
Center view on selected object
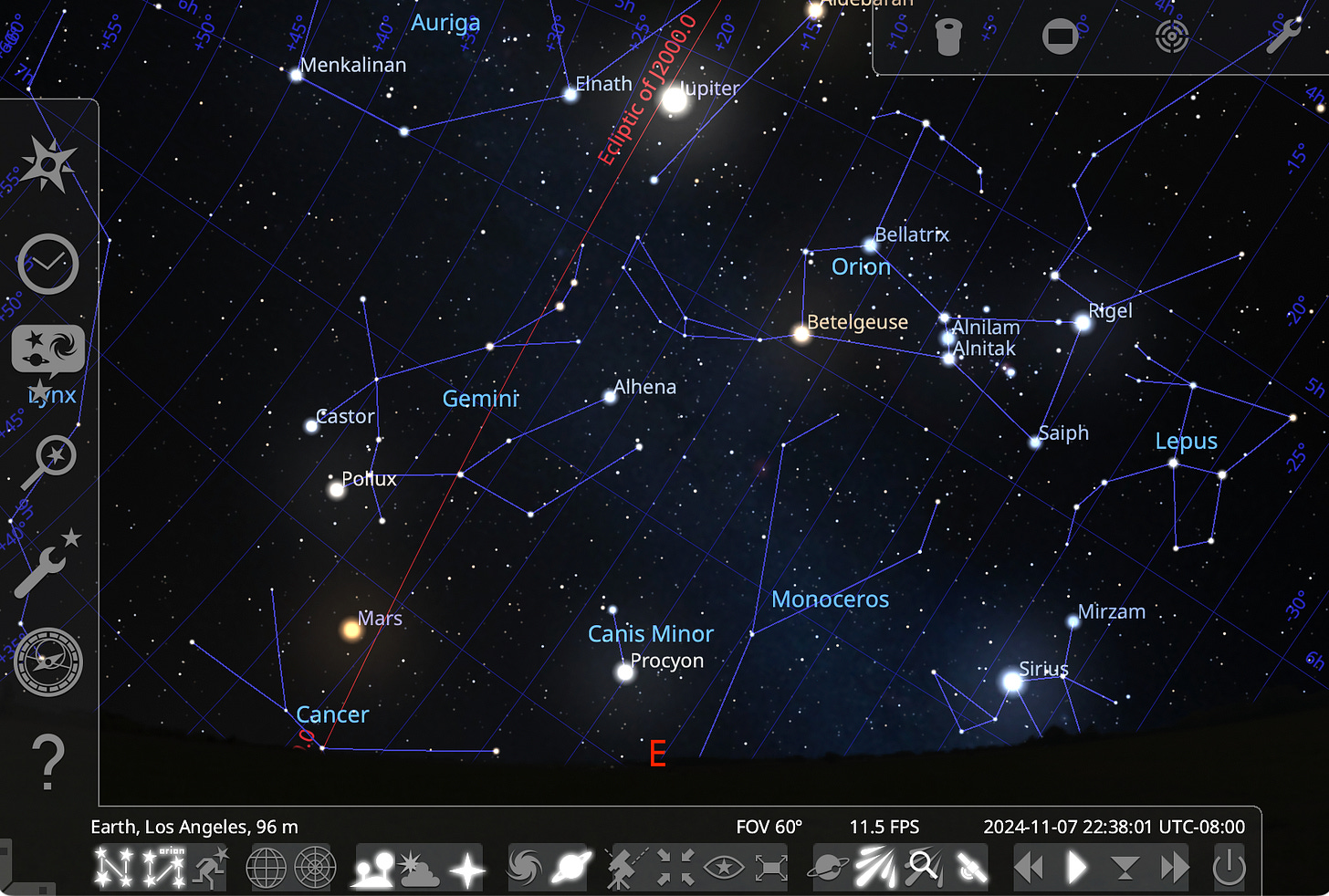pos(675,868)
